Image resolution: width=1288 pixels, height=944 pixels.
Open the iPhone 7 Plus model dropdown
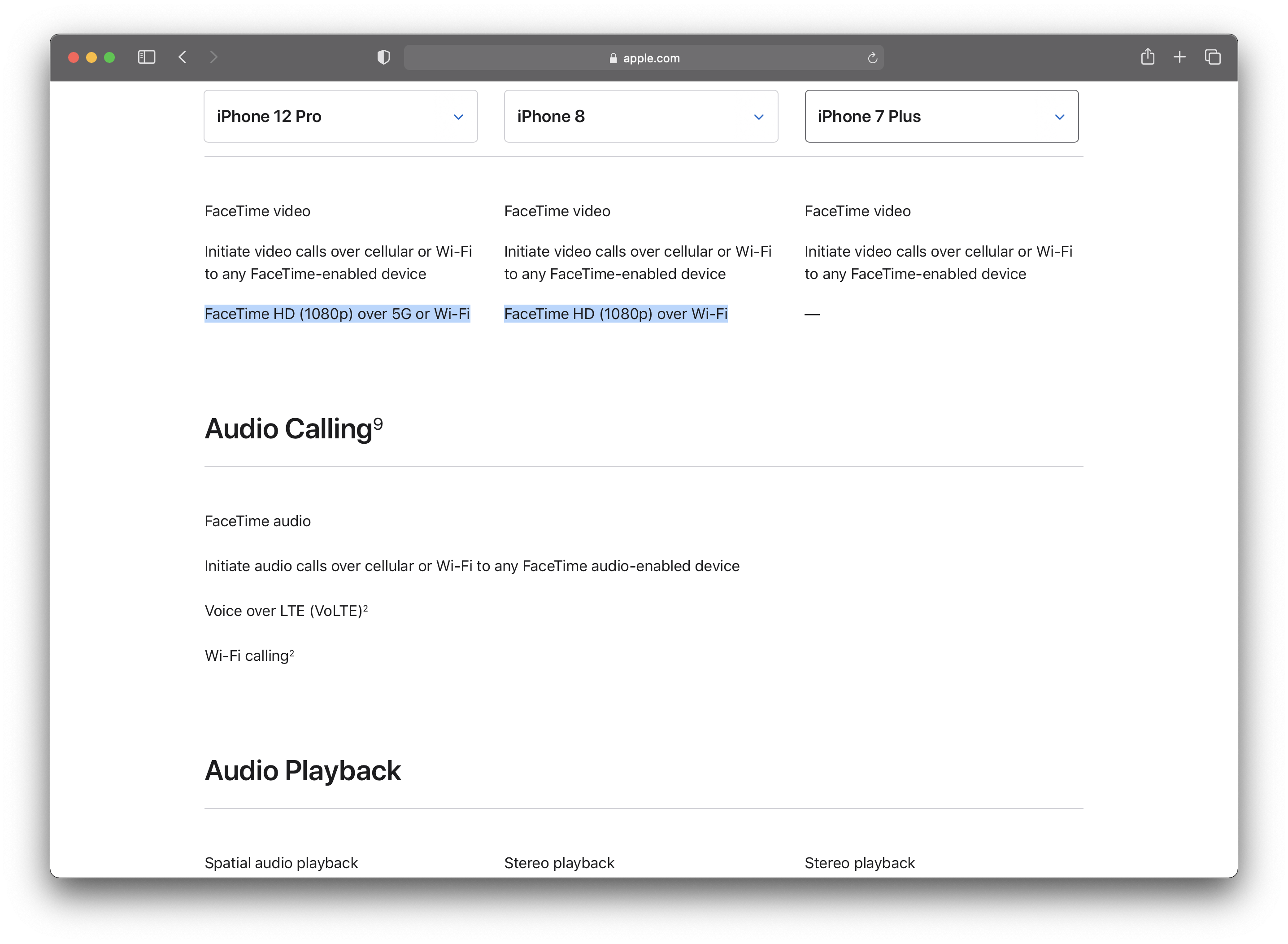tap(941, 116)
